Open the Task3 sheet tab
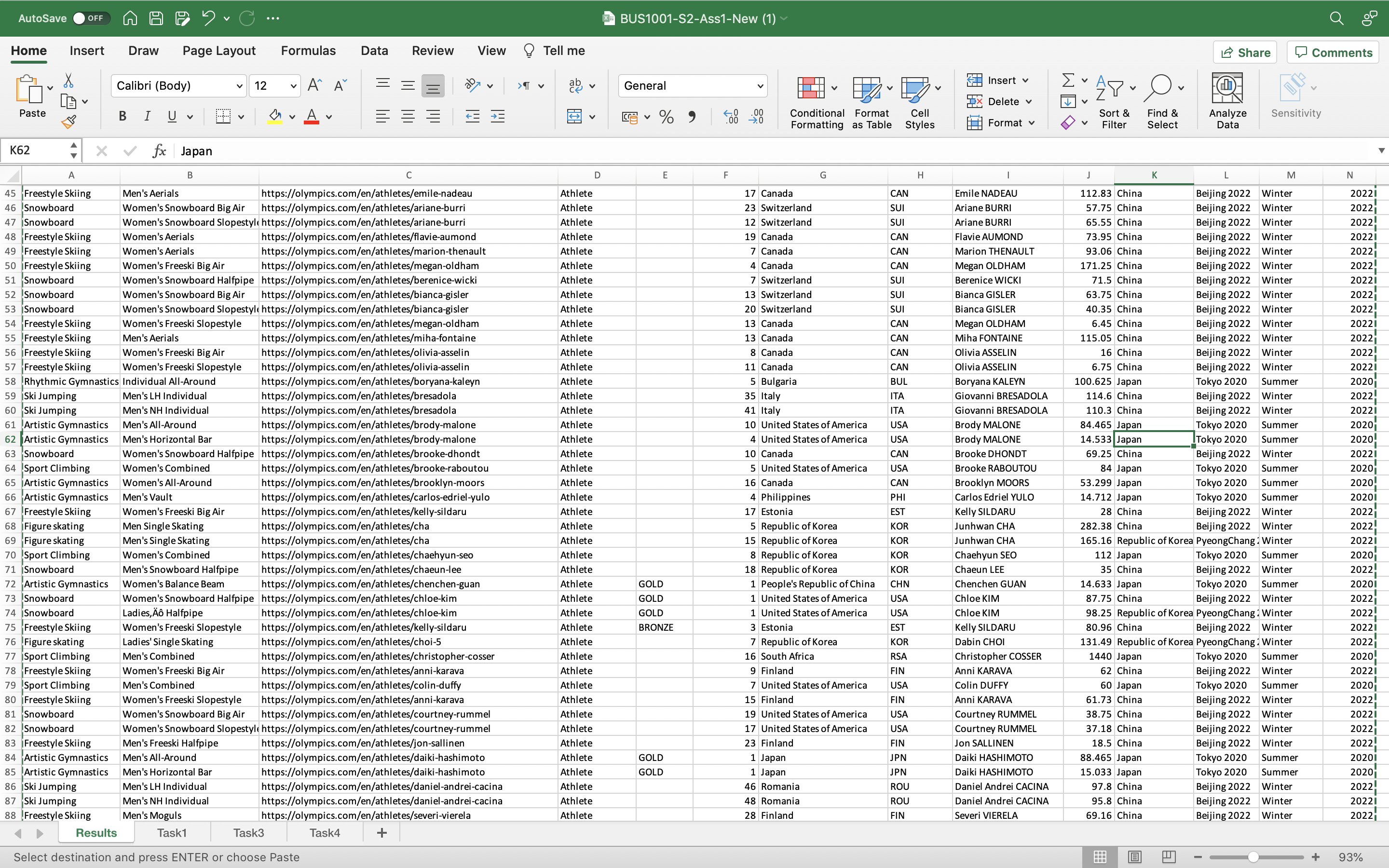Viewport: 1389px width, 868px height. [x=248, y=832]
